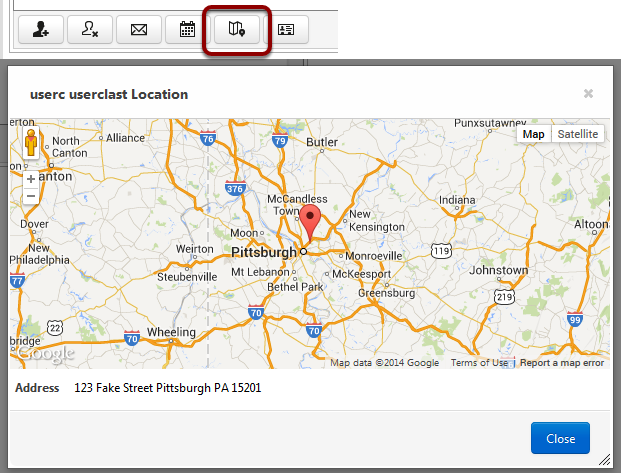621x473 pixels.
Task: Zoom in with the plus button
Action: [31, 179]
